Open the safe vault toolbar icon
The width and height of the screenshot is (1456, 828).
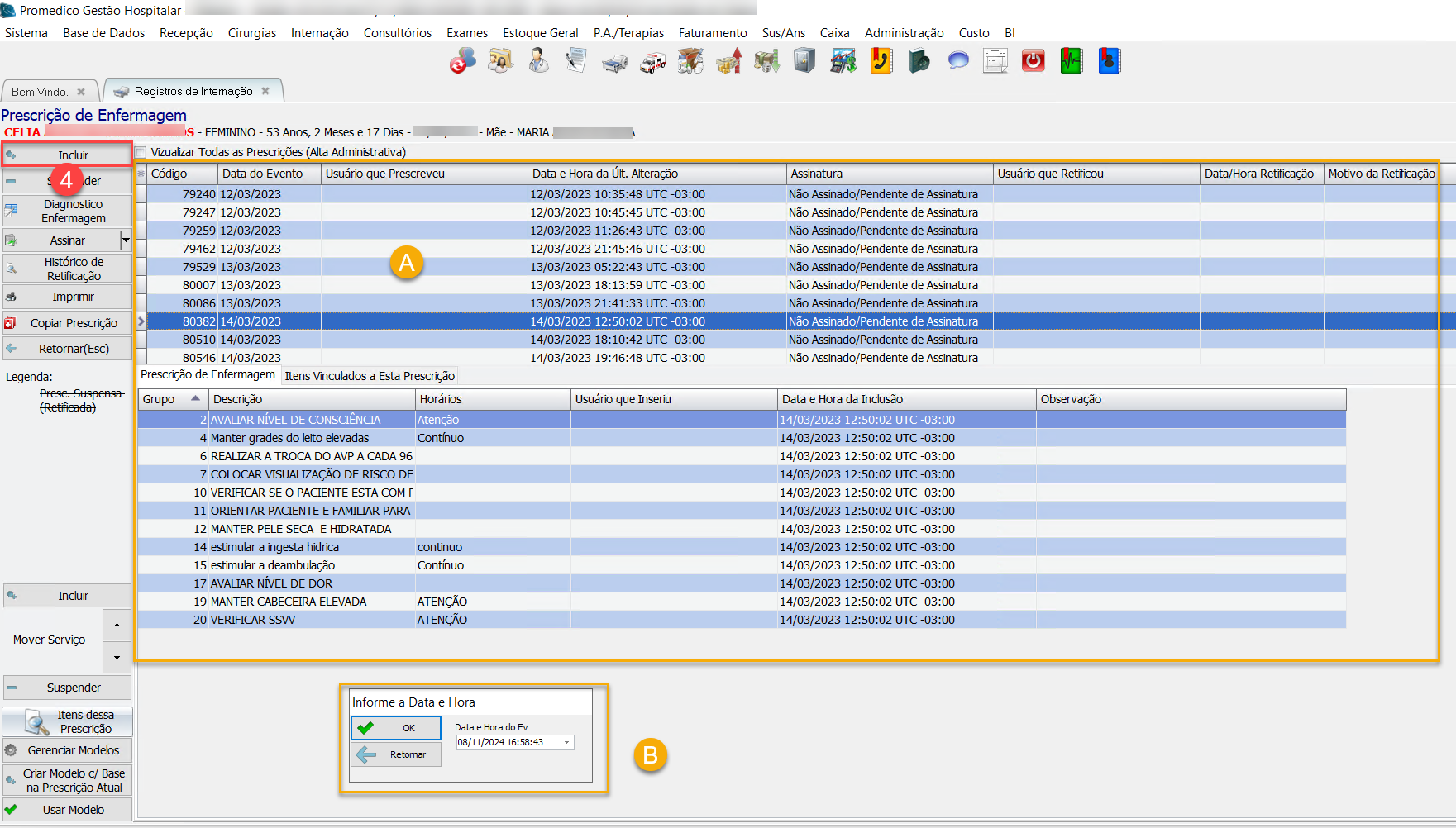tap(804, 61)
